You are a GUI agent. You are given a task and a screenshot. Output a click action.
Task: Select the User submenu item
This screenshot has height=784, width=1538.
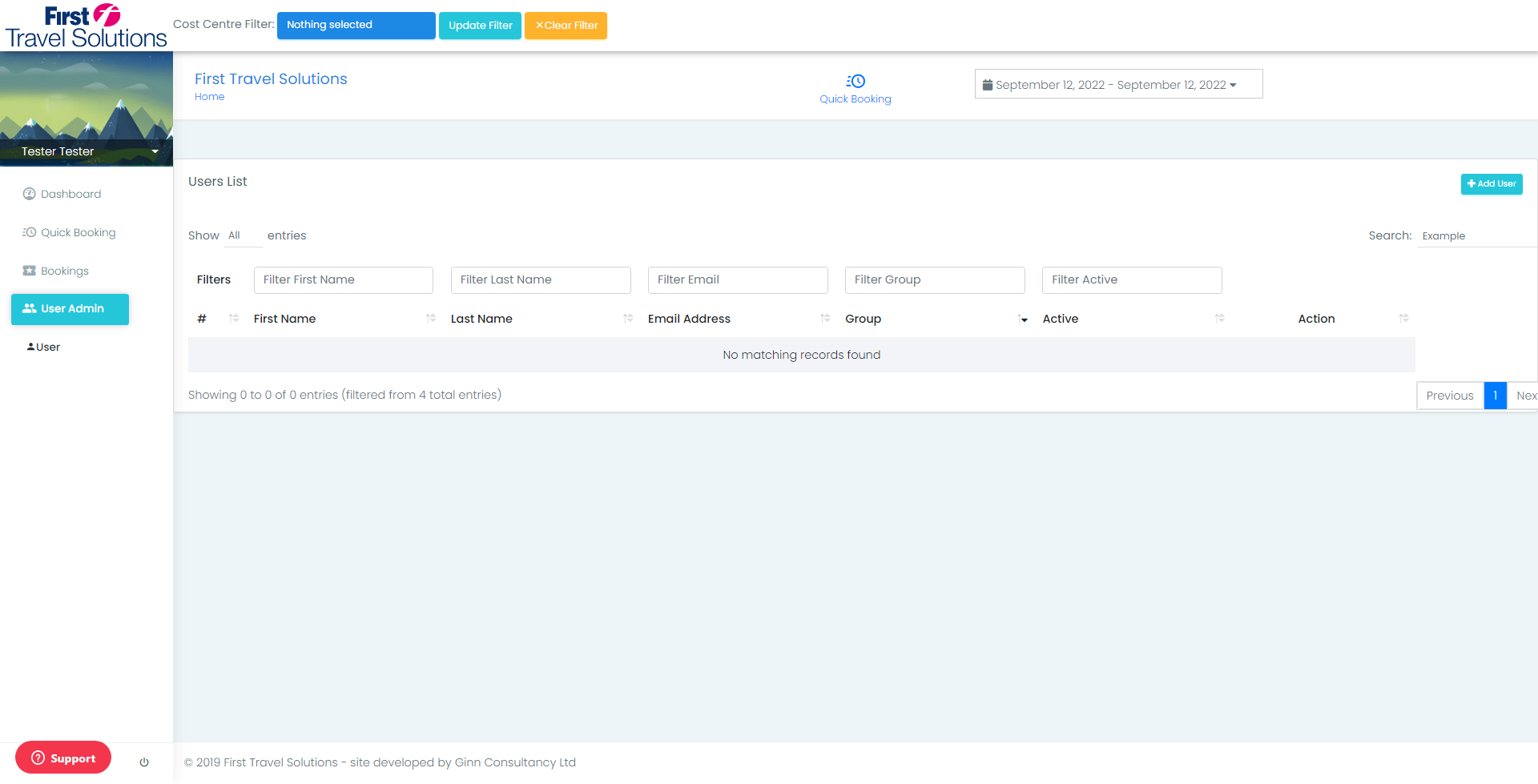43,347
